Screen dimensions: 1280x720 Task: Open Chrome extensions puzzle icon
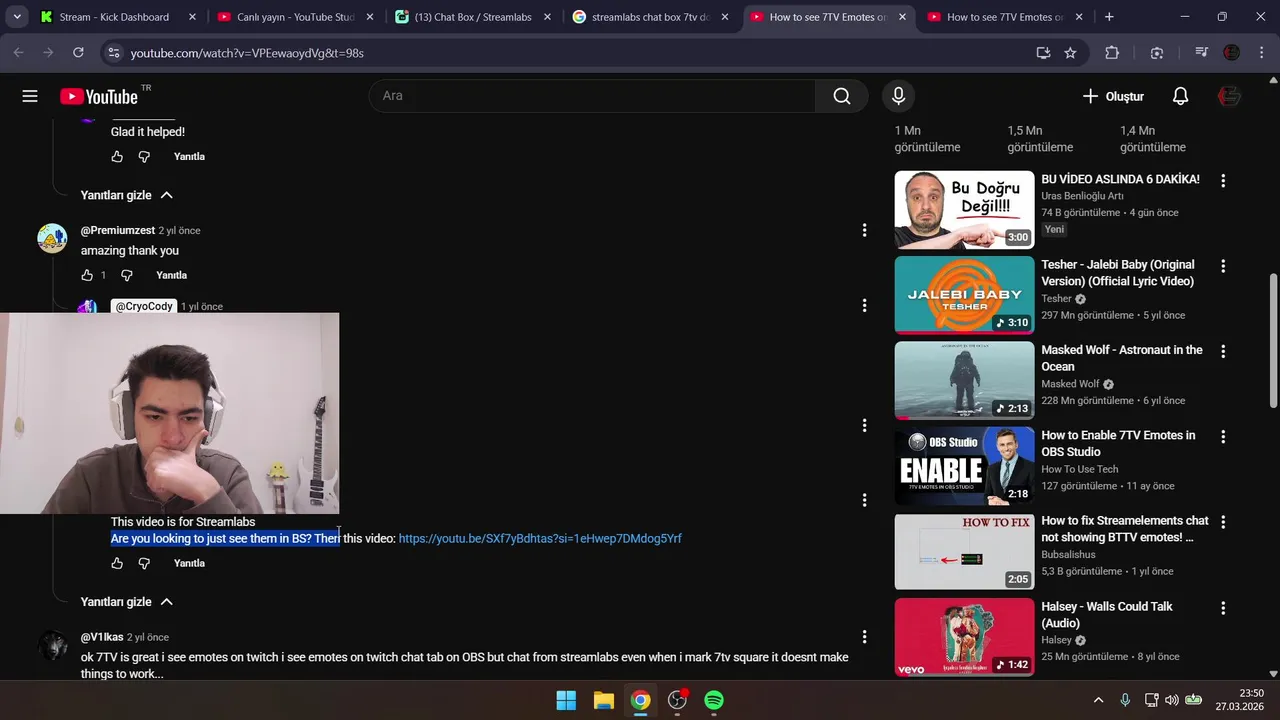click(x=1112, y=53)
